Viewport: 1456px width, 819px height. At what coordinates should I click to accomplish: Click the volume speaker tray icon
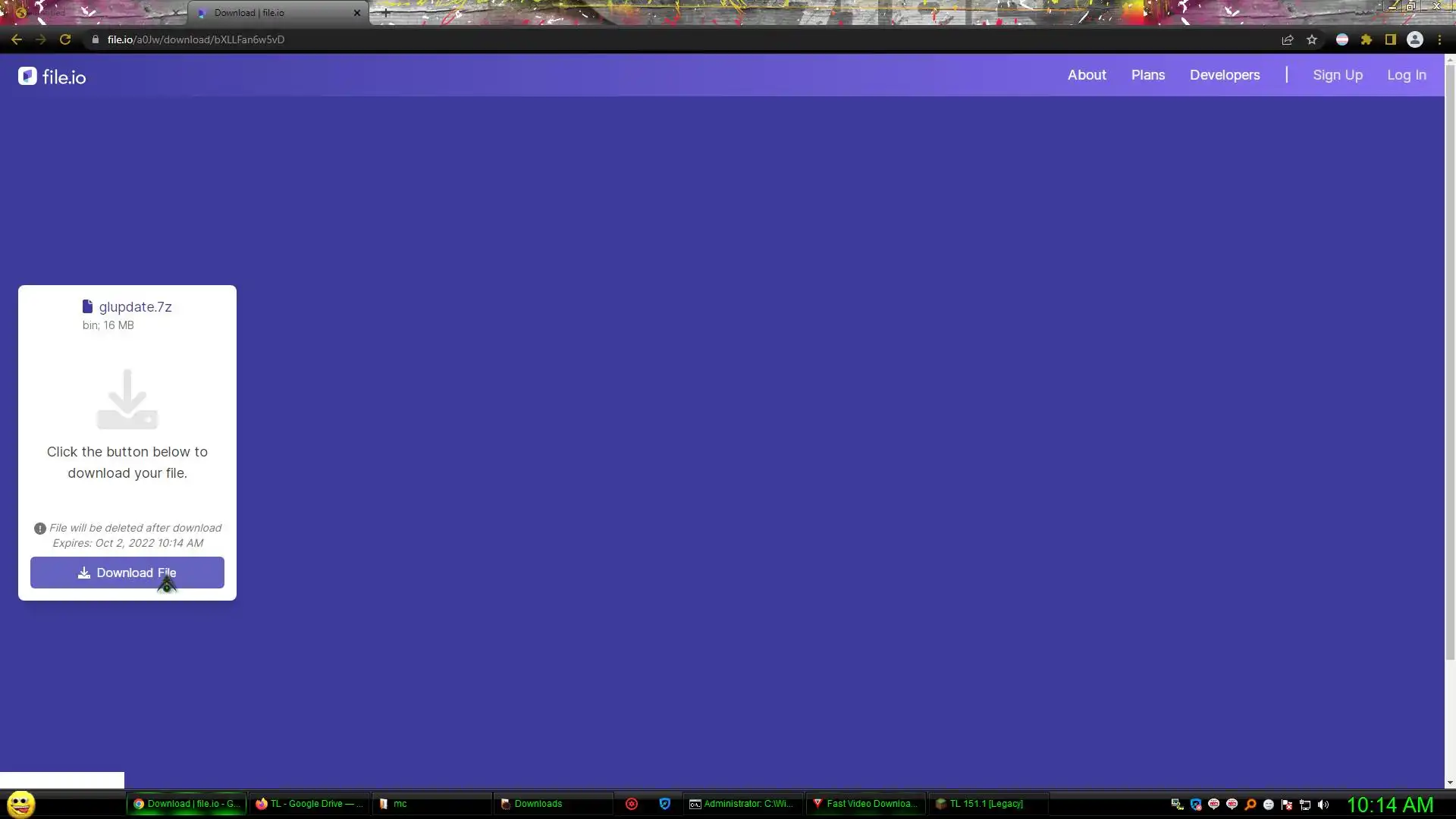point(1323,805)
